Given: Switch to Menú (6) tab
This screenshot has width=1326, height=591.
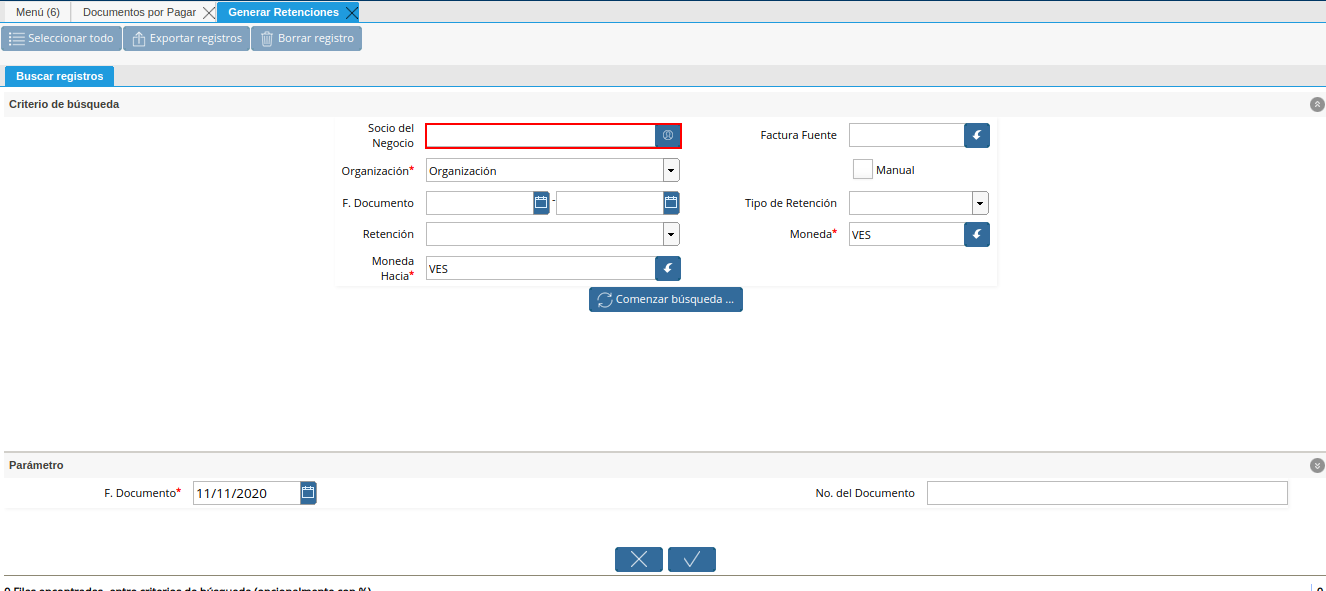Looking at the screenshot, I should pos(38,12).
